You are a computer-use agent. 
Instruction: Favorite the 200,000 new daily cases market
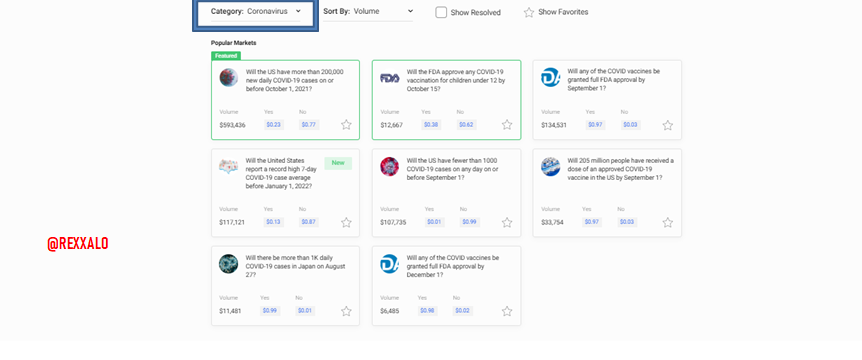point(346,125)
